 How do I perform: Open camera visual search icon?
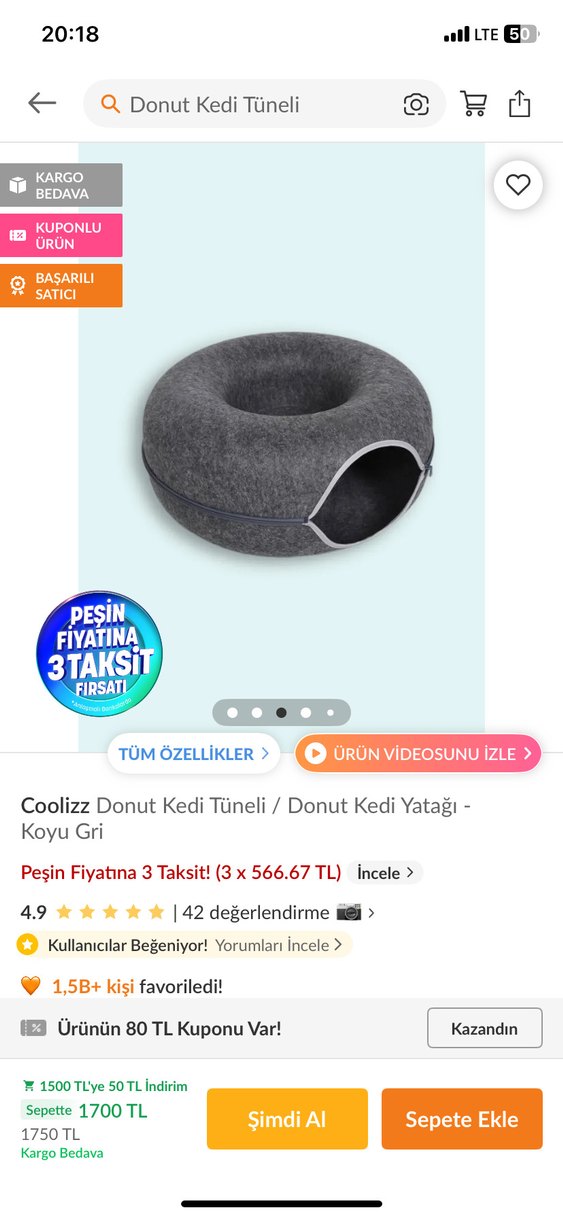point(416,104)
